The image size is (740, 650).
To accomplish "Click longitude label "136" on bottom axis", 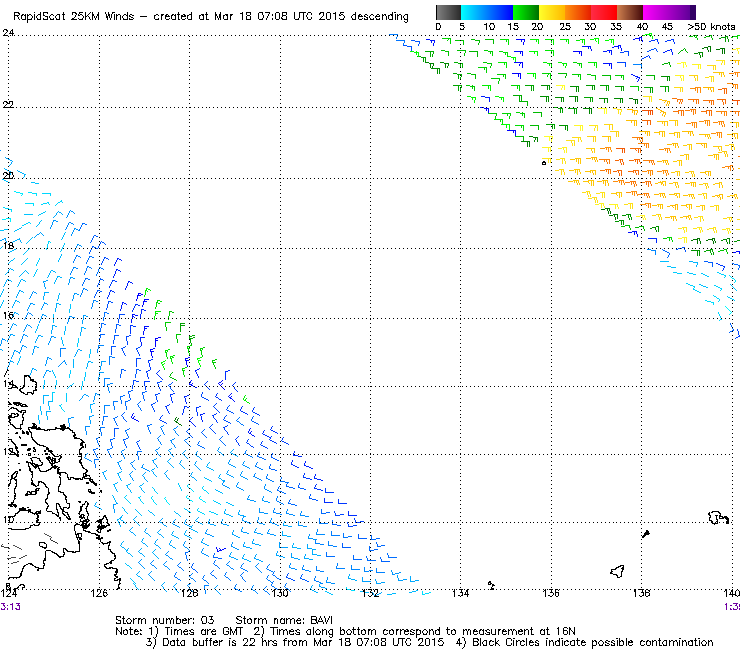I will pos(551,593).
